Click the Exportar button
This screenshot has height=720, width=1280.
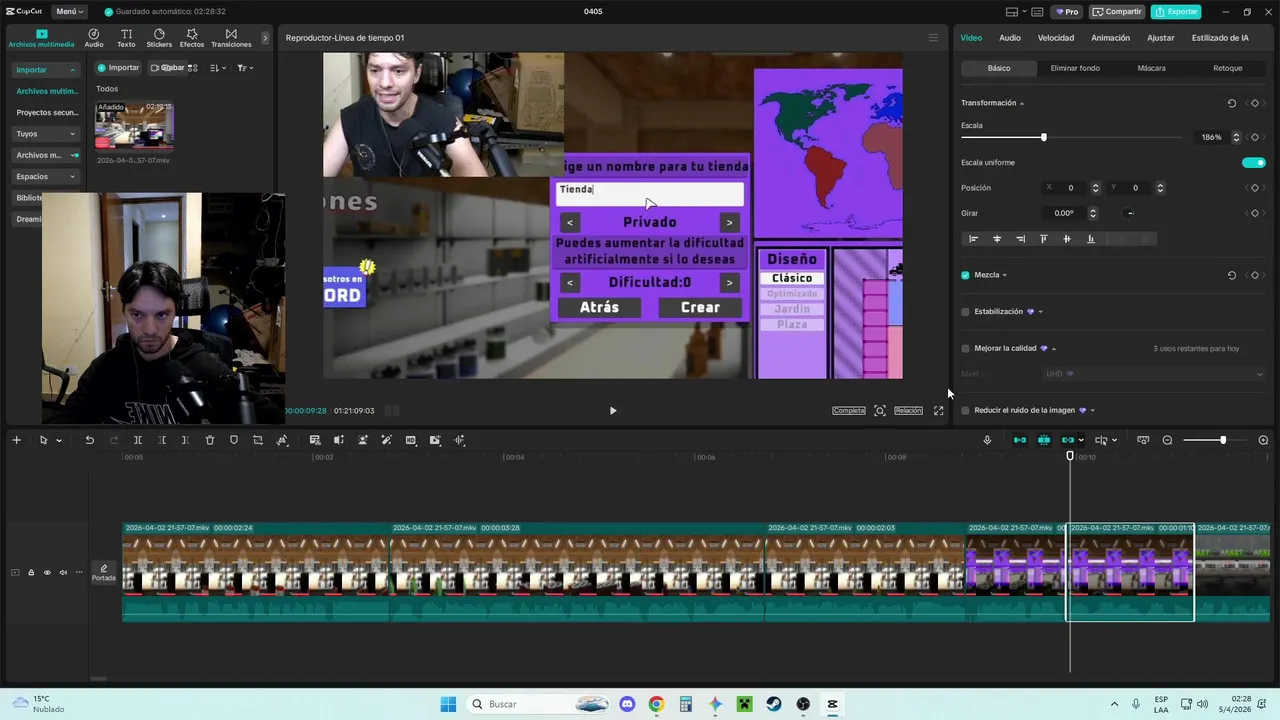1176,12
